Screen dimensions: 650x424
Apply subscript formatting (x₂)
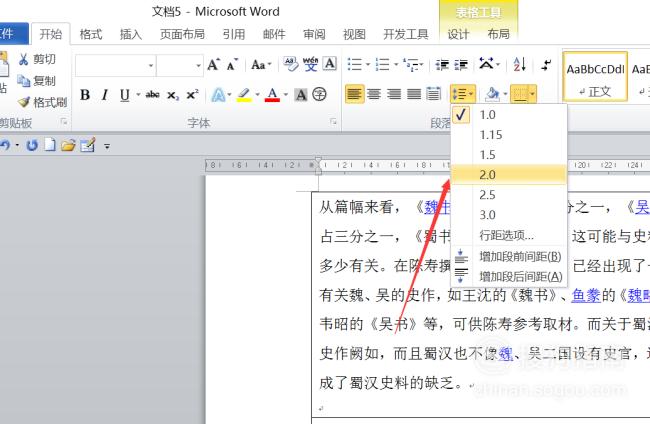[173, 95]
